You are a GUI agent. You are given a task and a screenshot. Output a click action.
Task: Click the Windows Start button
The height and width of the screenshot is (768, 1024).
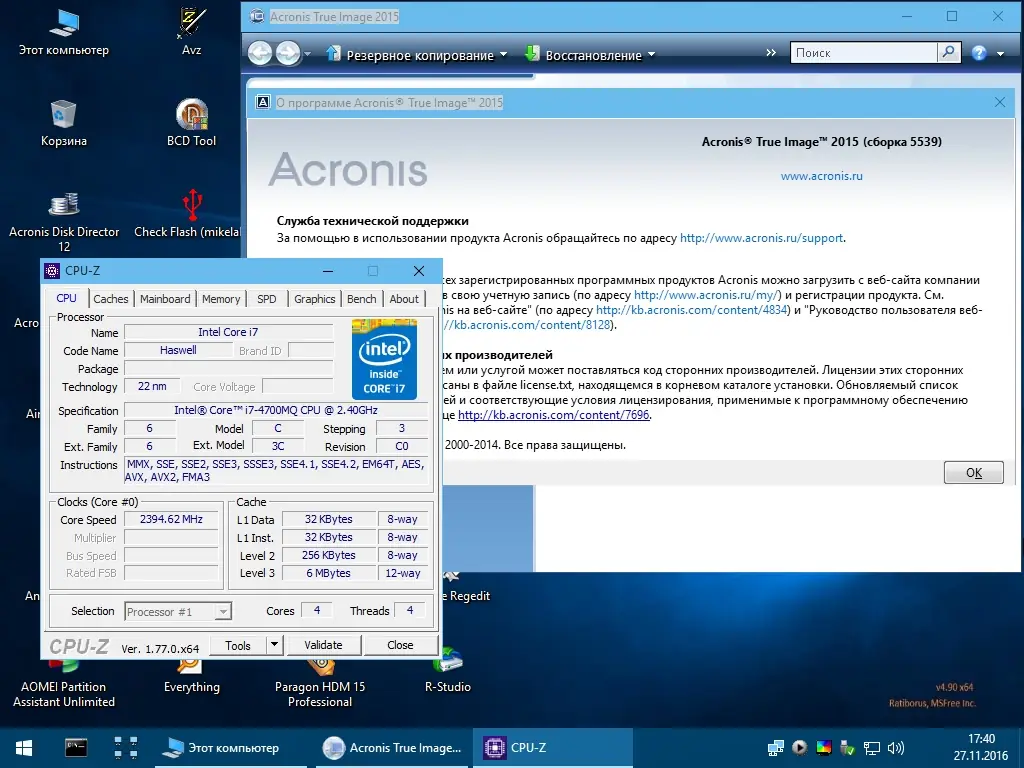[x=24, y=748]
